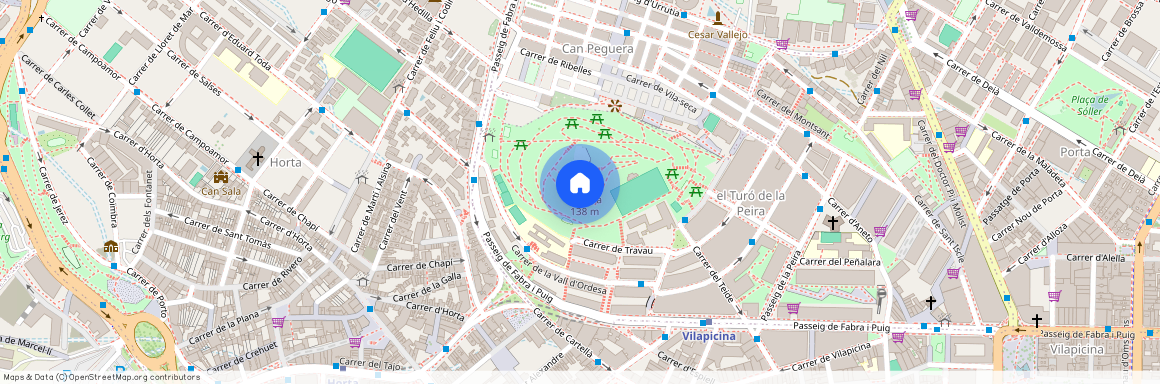Viewport: 1160px width, 384px height.
Task: Click the shopping cart beside Carrer de Sant Iscle
Action: pyautogui.click(x=952, y=273)
